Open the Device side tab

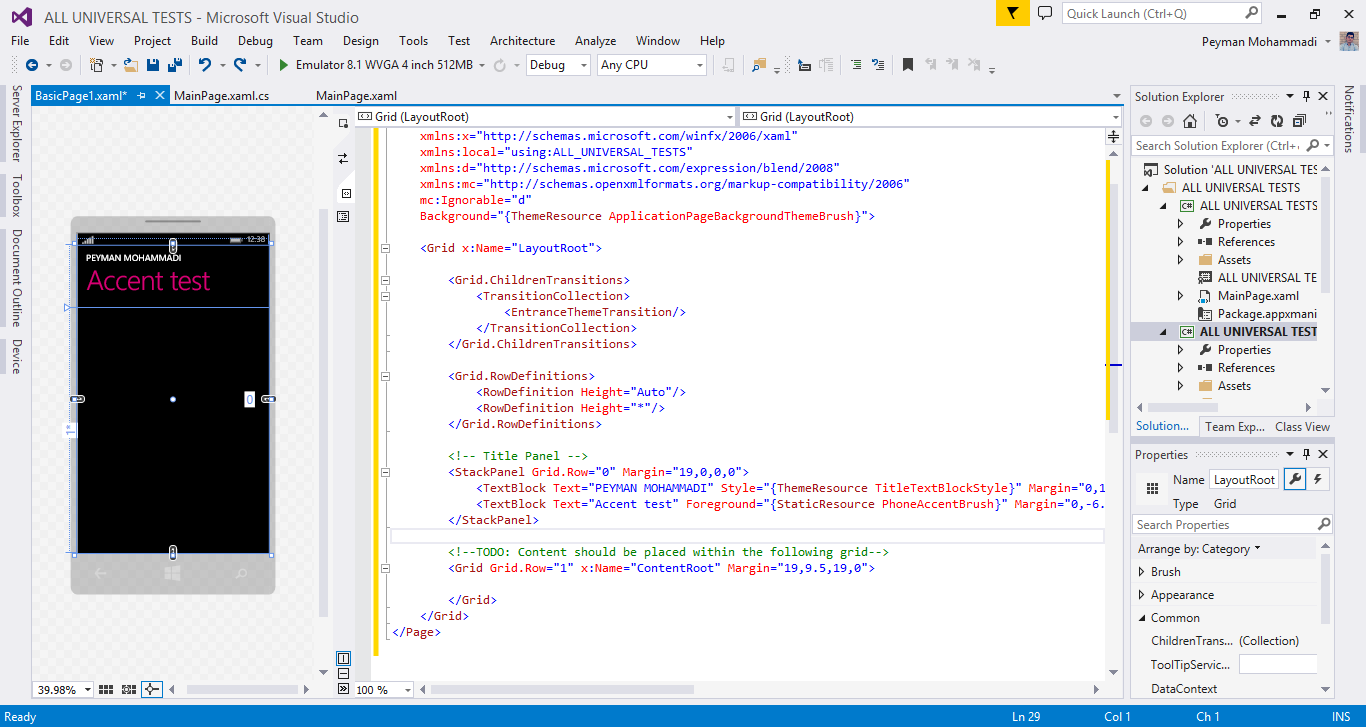15,356
